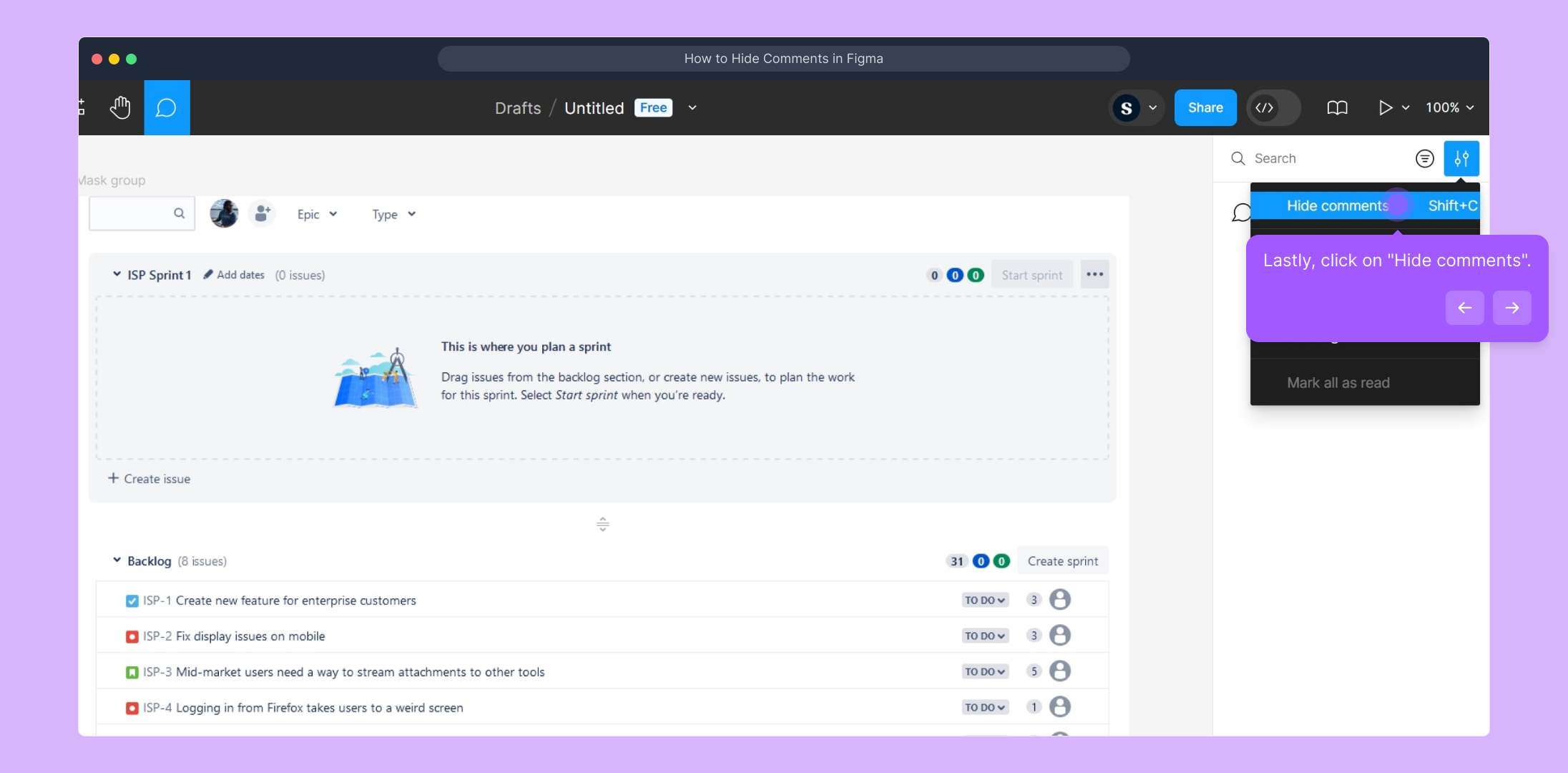The image size is (1568, 773).
Task: Click the Present play icon
Action: tap(1385, 107)
